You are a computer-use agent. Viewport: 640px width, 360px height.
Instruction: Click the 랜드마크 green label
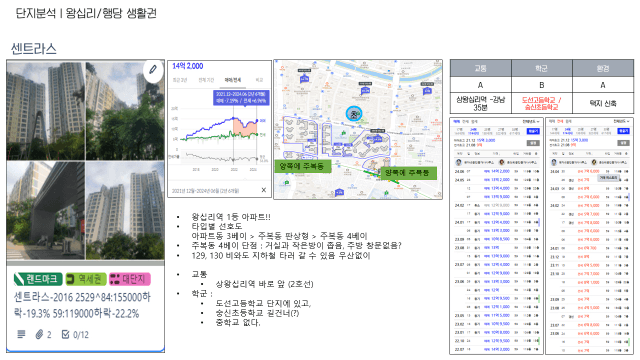(38, 279)
